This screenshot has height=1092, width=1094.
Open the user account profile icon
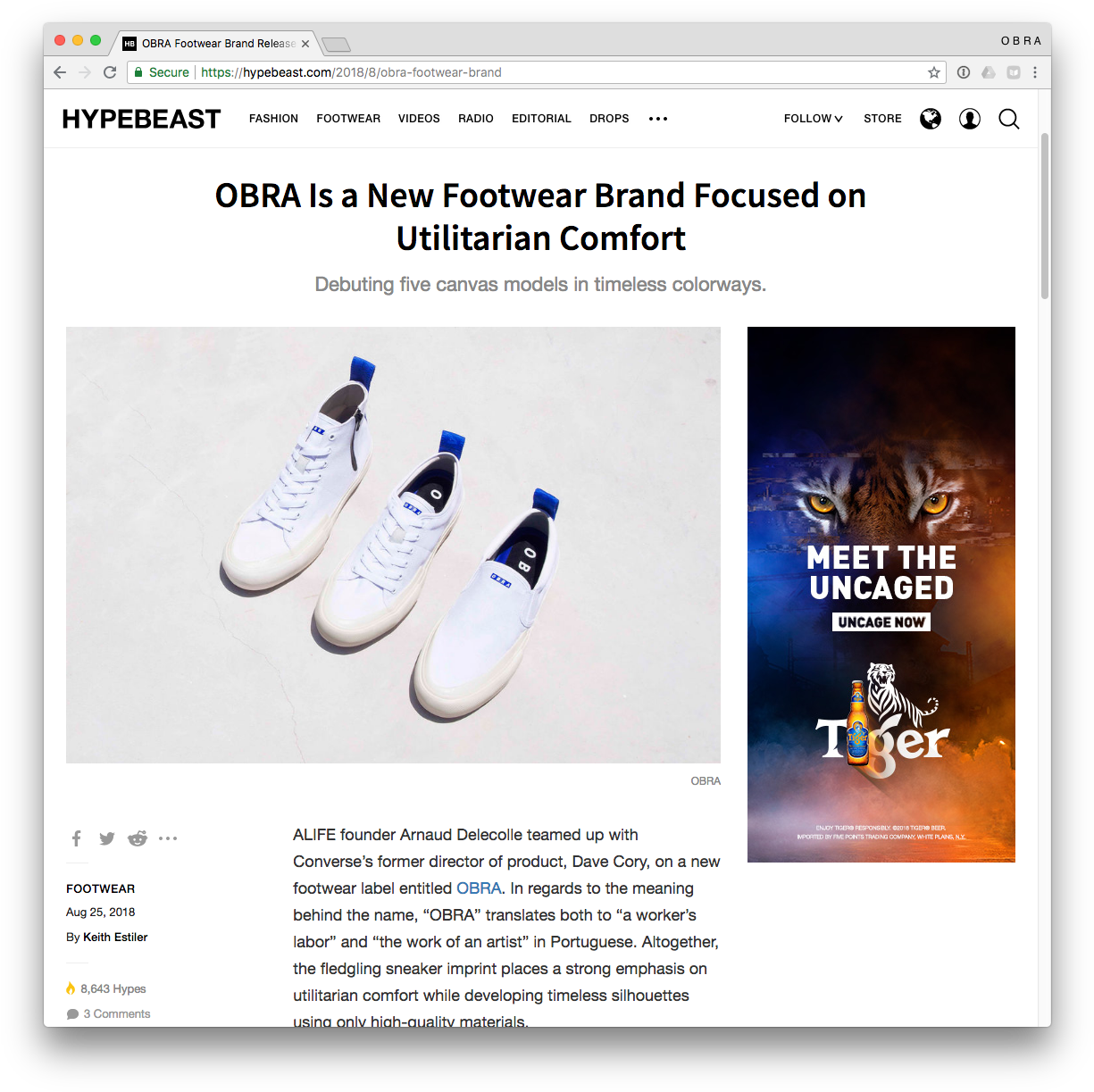pos(970,119)
